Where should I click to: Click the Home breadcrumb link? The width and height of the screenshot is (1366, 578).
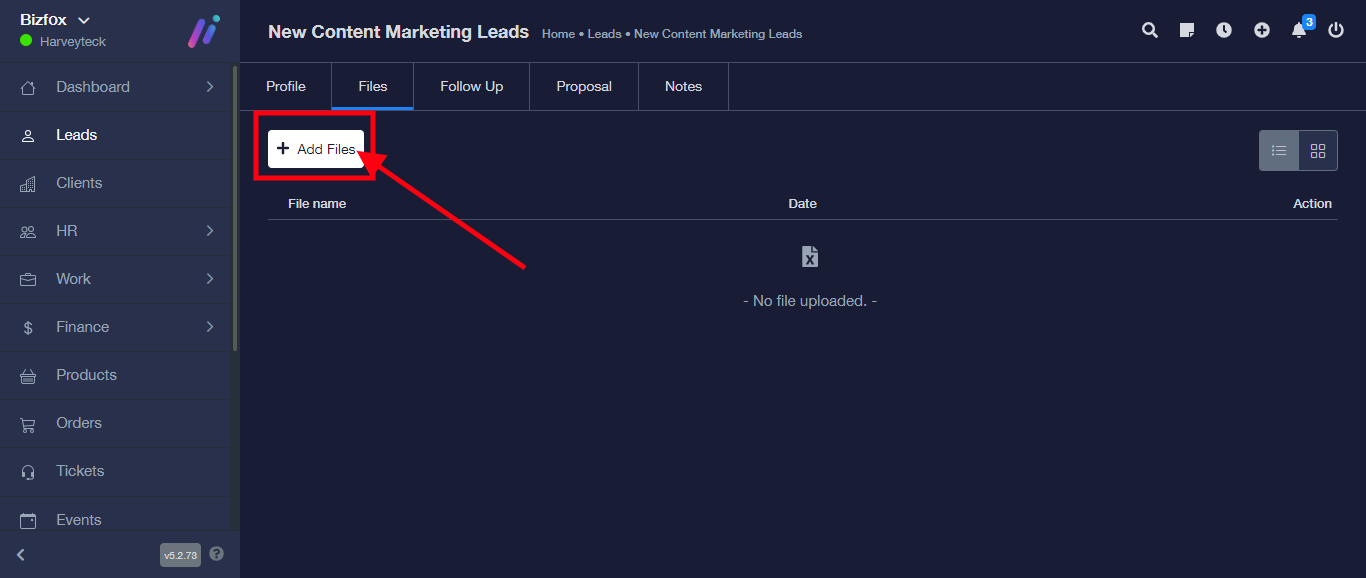(x=558, y=34)
